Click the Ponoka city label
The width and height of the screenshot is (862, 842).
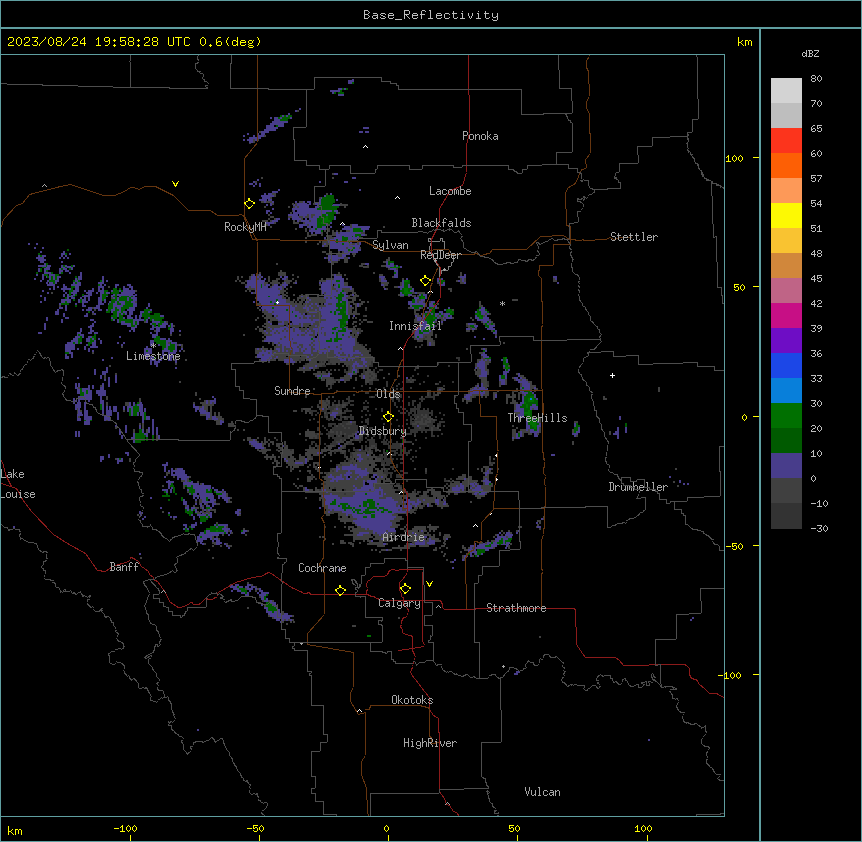(480, 136)
